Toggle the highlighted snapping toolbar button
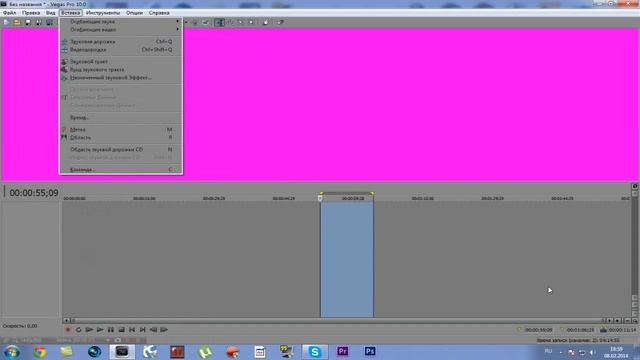 coord(219,22)
